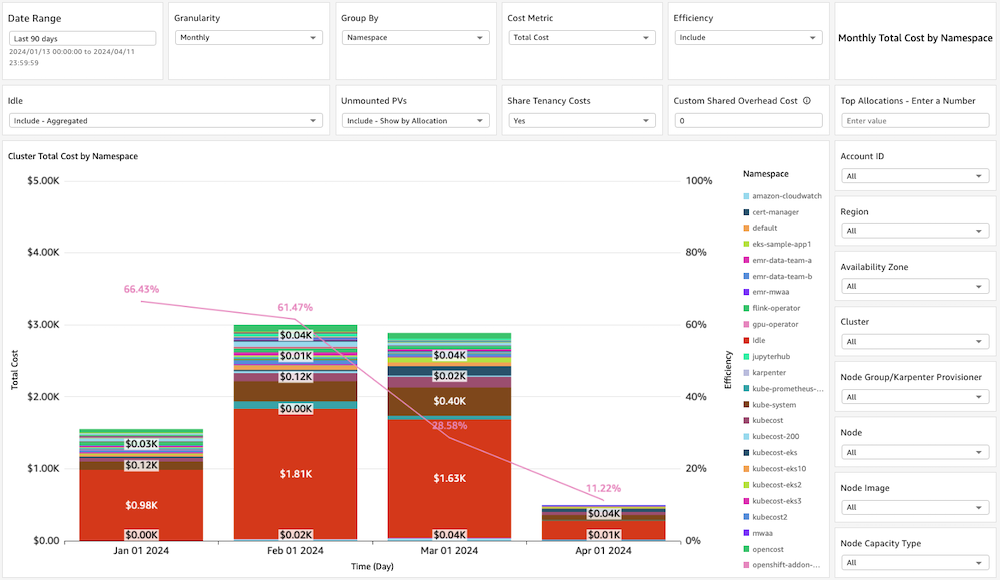Open the Node filter dropdown
Viewport: 1000px width, 580px height.
[x=915, y=452]
